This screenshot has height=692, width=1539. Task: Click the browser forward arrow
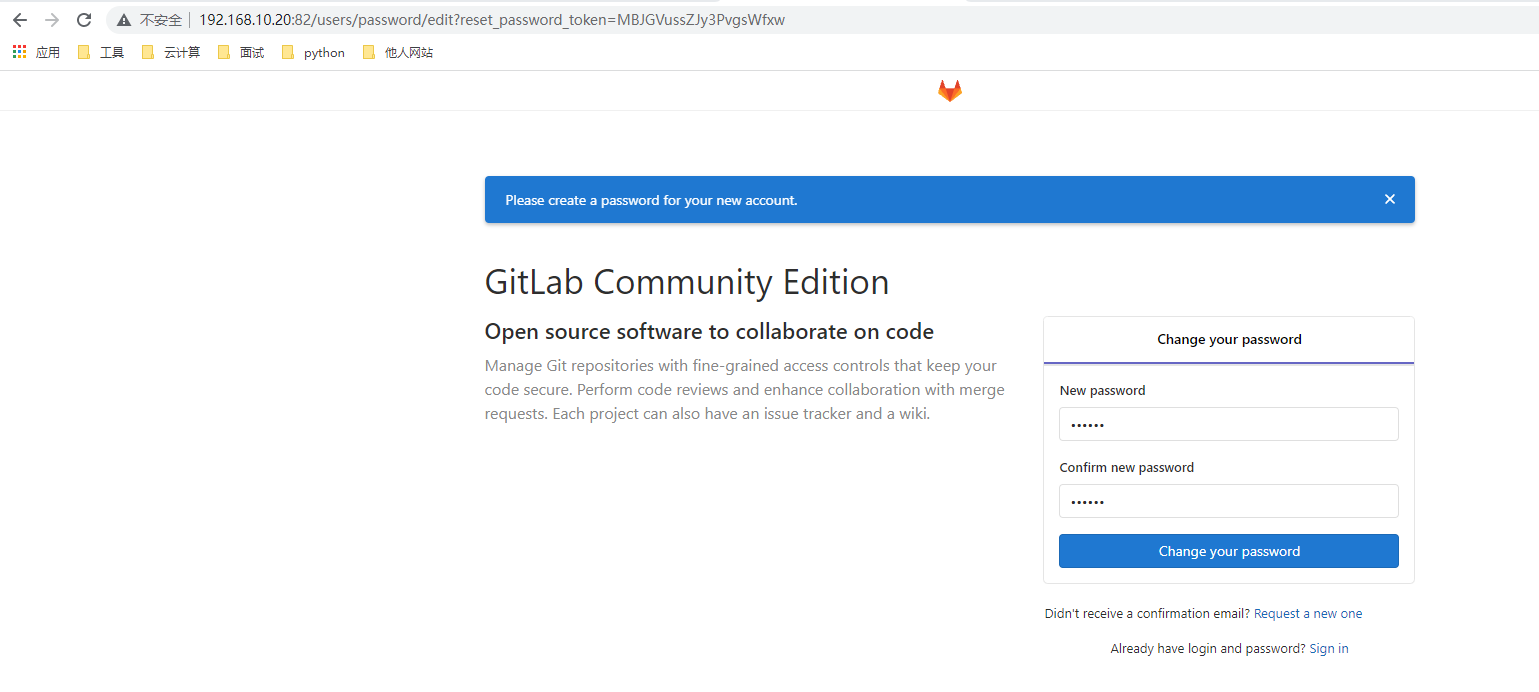click(52, 20)
